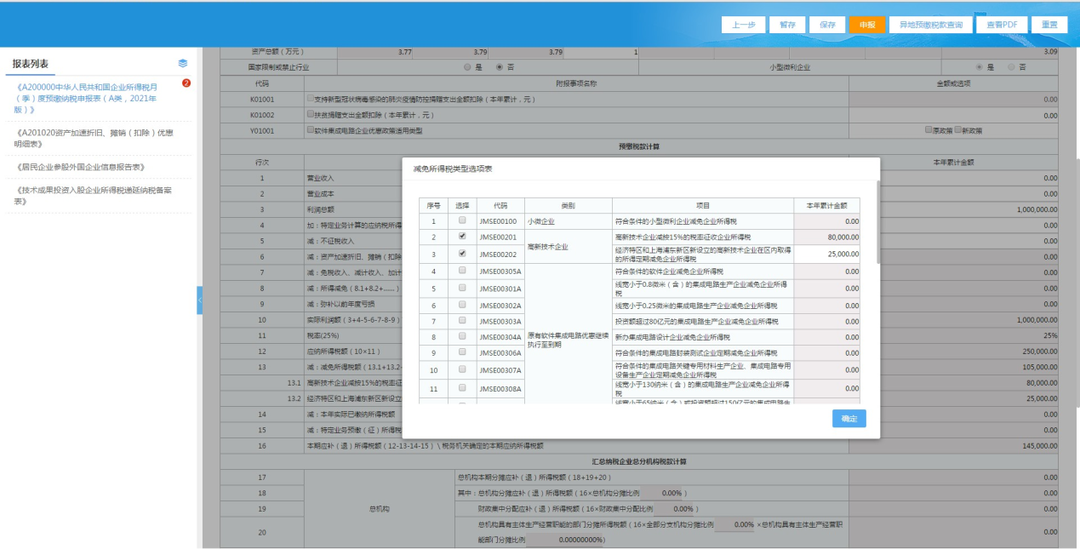The width and height of the screenshot is (1080, 549).
Task: Click the 小微企业 category cell
Action: coord(568,221)
